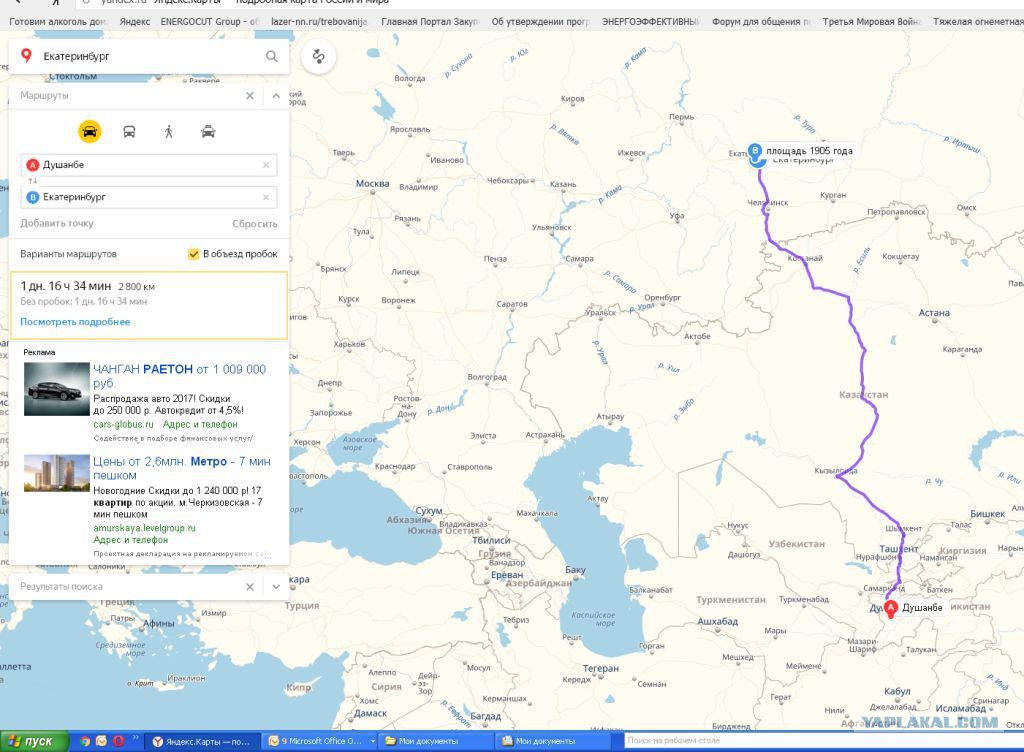The width and height of the screenshot is (1024, 752).
Task: Clear the Екатеринбург waypoint field
Action: tap(266, 197)
